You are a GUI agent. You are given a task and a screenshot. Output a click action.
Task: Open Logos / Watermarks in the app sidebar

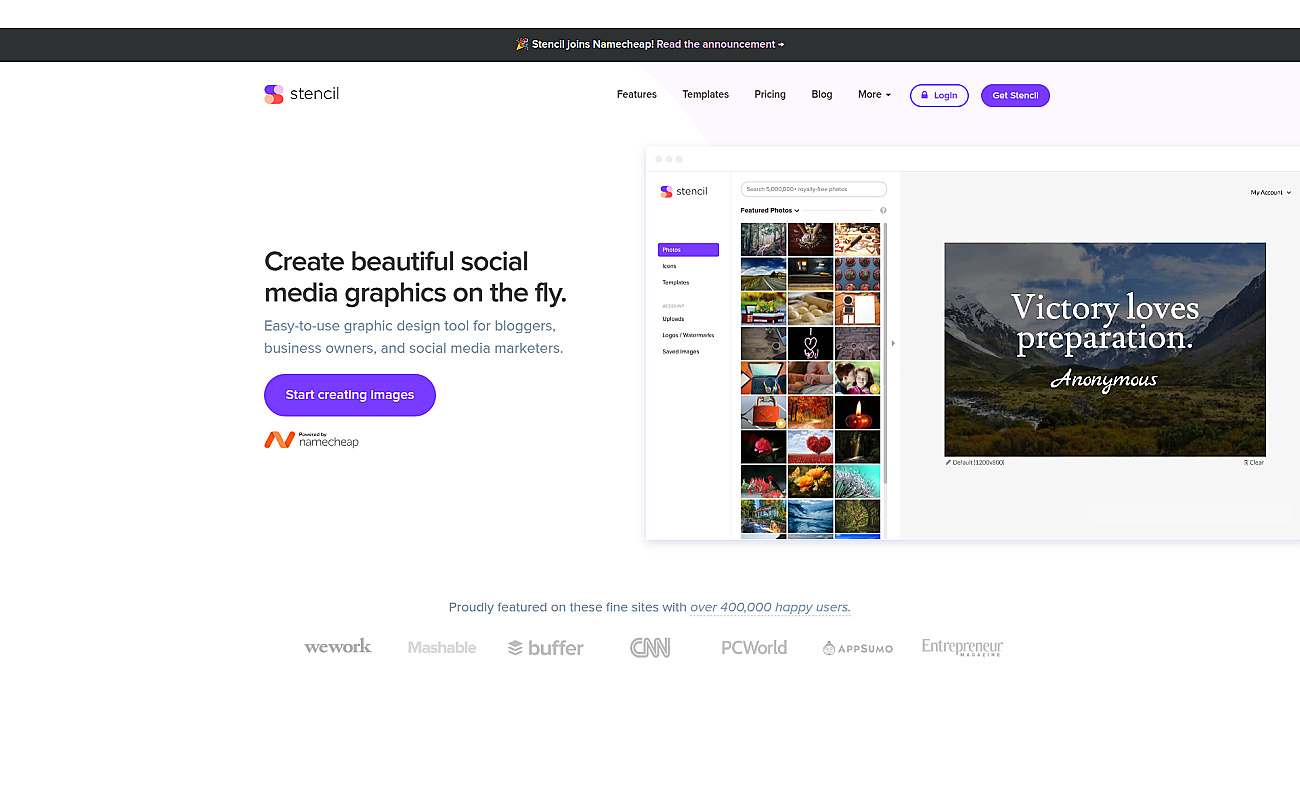coord(688,335)
